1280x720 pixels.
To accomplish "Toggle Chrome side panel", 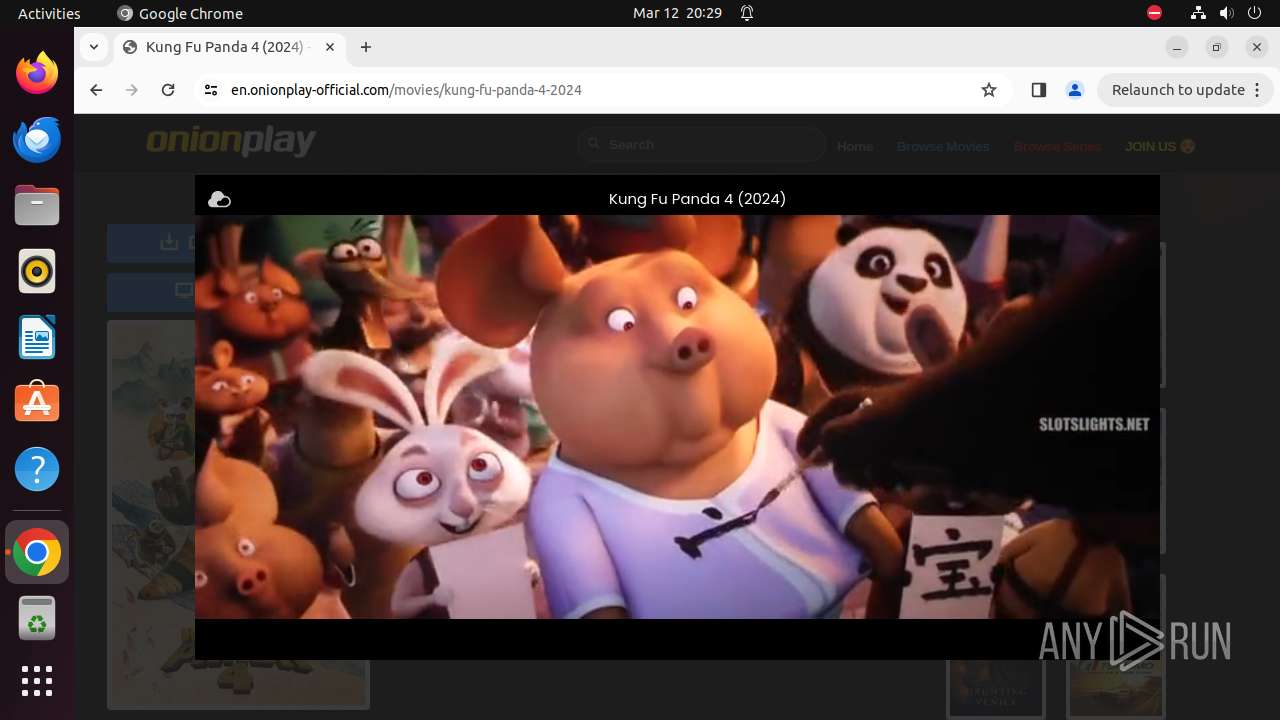I will (x=1038, y=90).
